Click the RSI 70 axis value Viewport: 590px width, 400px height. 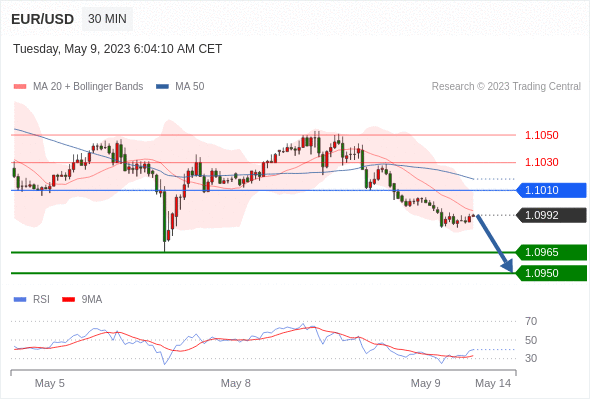tap(531, 321)
